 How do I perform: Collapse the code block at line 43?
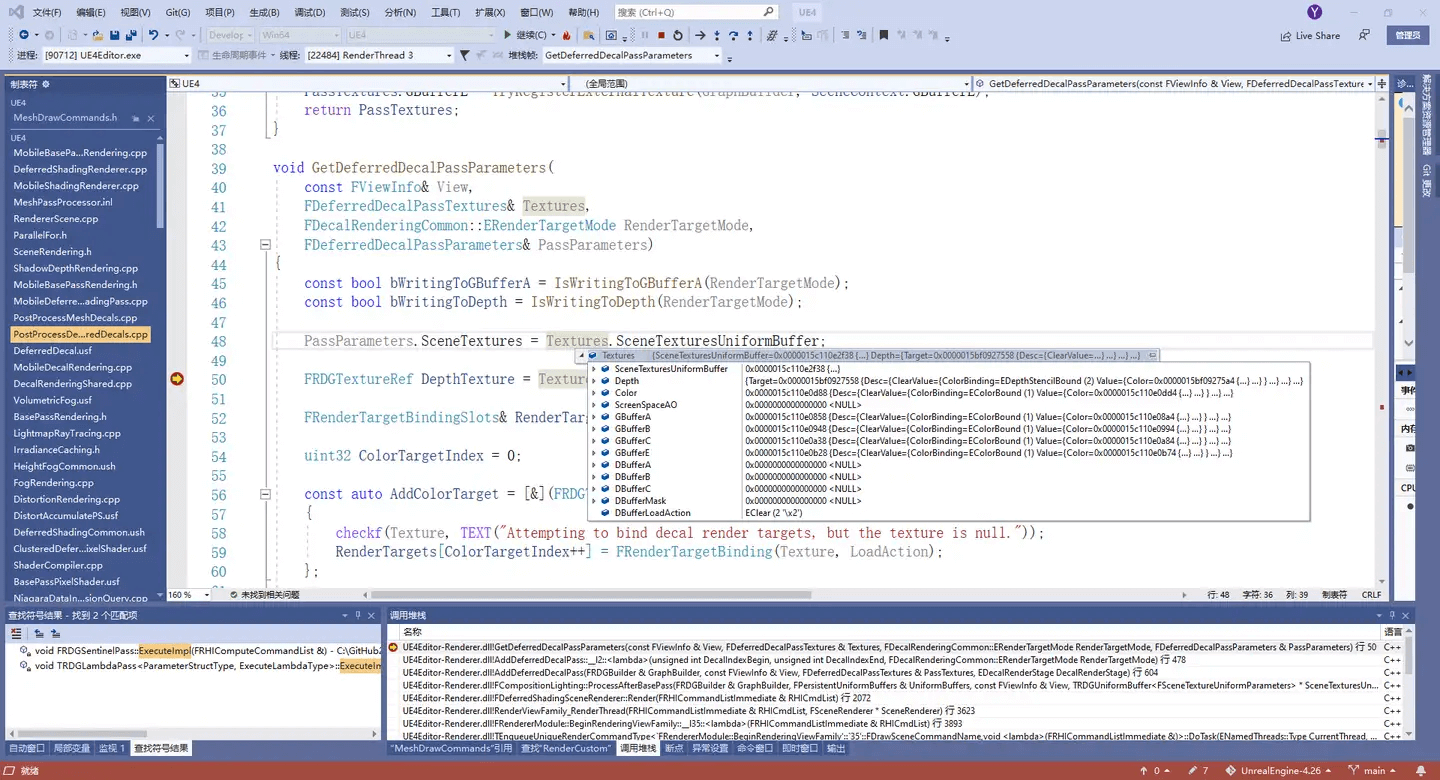(x=265, y=245)
